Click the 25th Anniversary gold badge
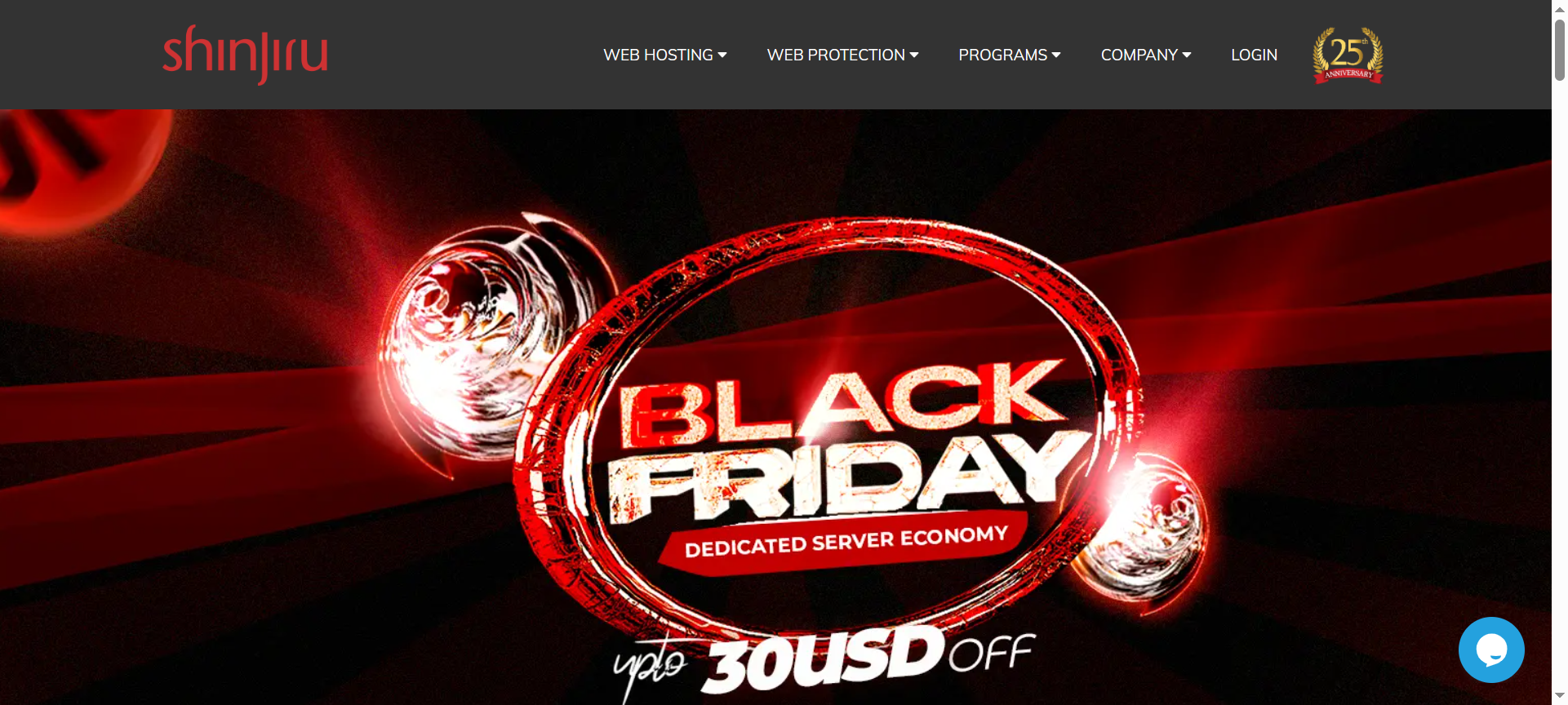Viewport: 1568px width, 705px height. point(1348,55)
